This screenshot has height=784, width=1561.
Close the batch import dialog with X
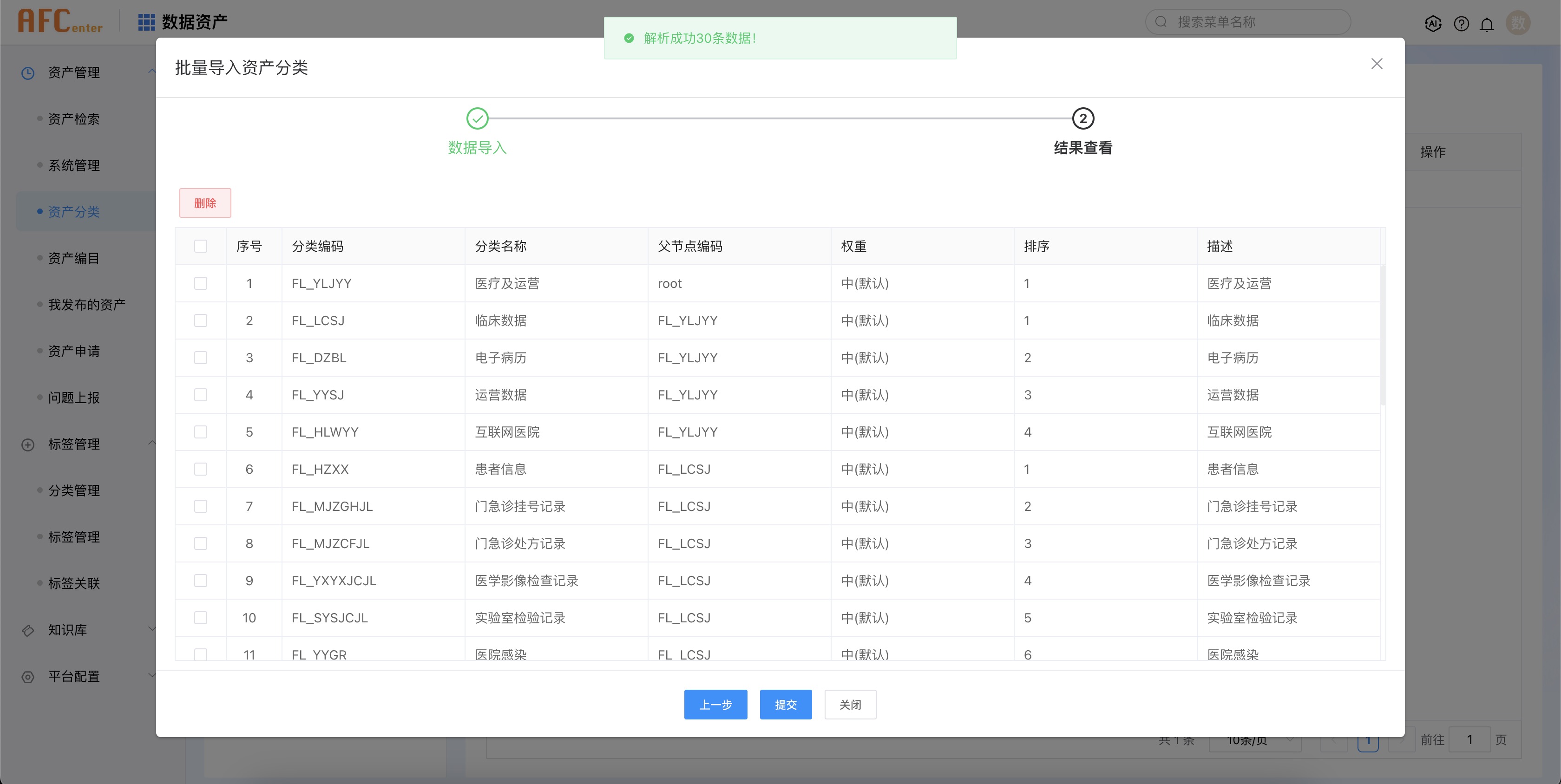coord(1376,64)
